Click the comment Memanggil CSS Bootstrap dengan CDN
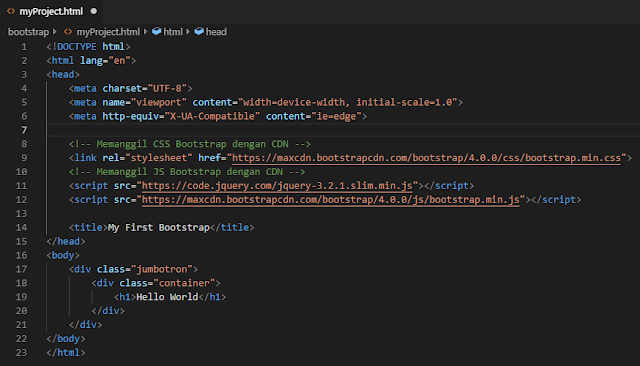Viewport: 640px width, 366px height. point(190,144)
